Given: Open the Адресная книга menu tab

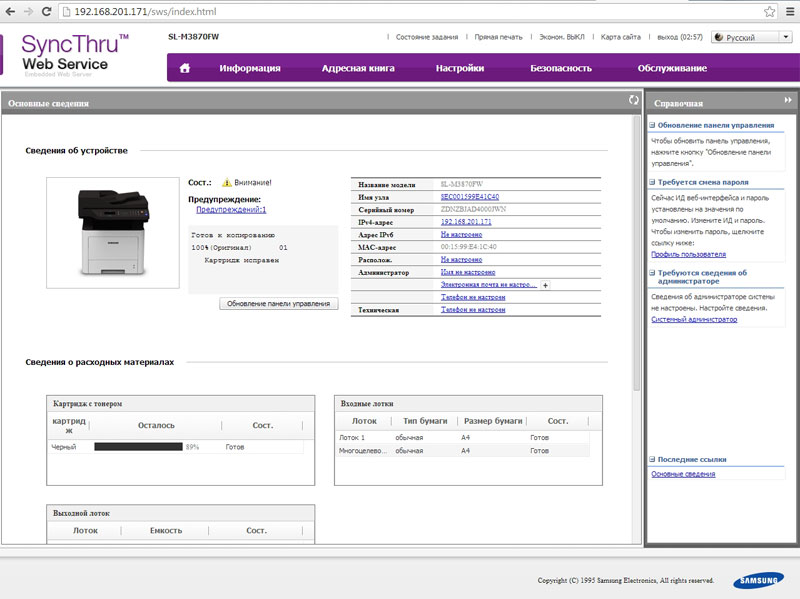Looking at the screenshot, I should [x=358, y=68].
